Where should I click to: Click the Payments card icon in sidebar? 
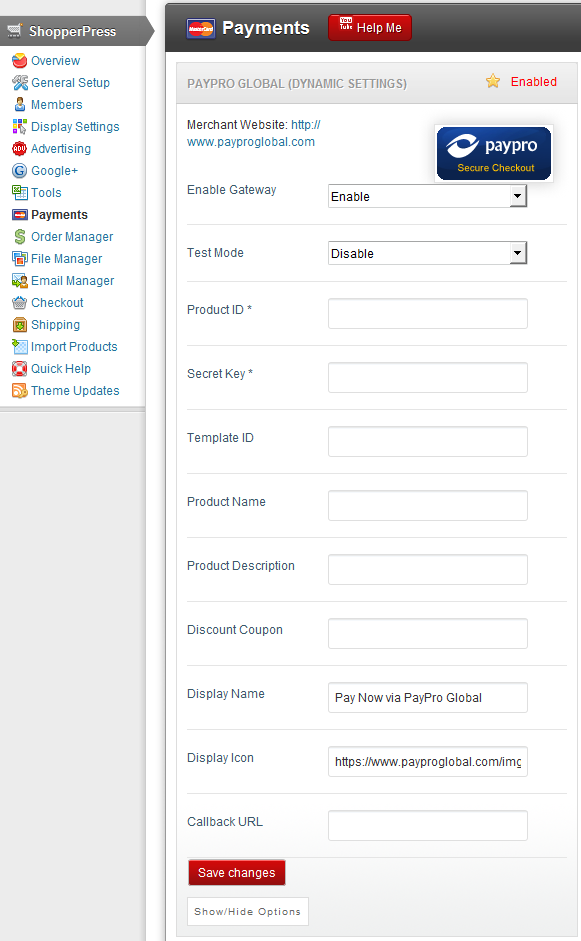(20, 215)
